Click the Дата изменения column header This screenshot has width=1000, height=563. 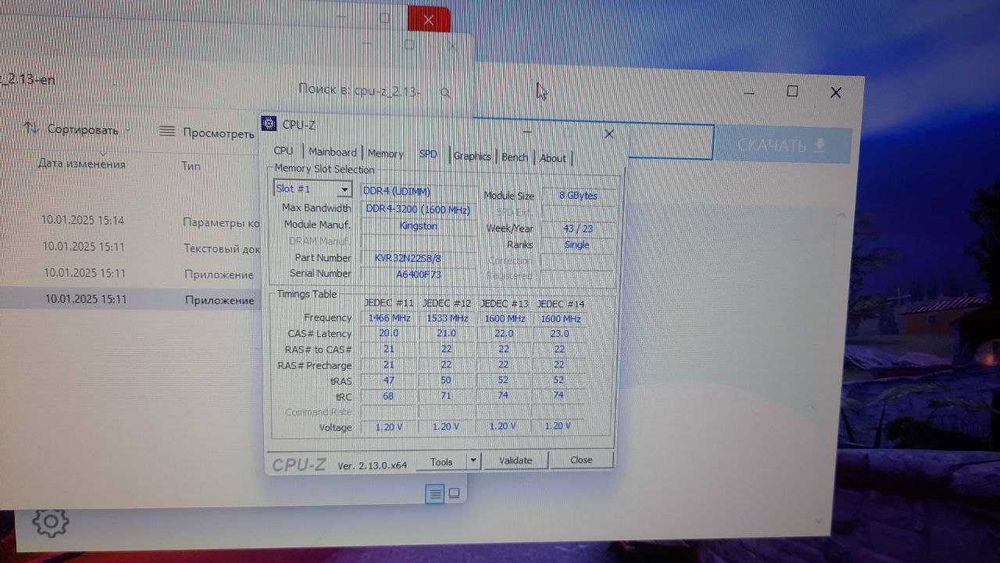(x=82, y=163)
